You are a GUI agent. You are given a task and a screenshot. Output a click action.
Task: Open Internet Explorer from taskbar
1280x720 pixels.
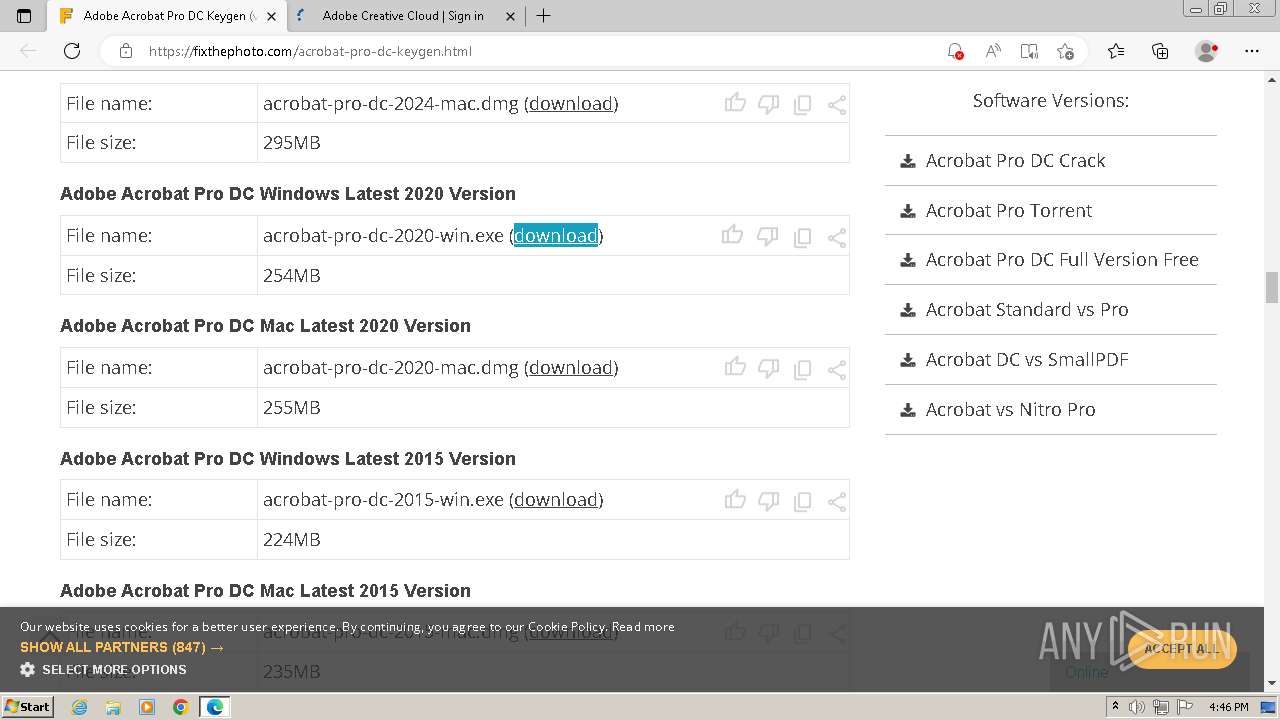79,707
